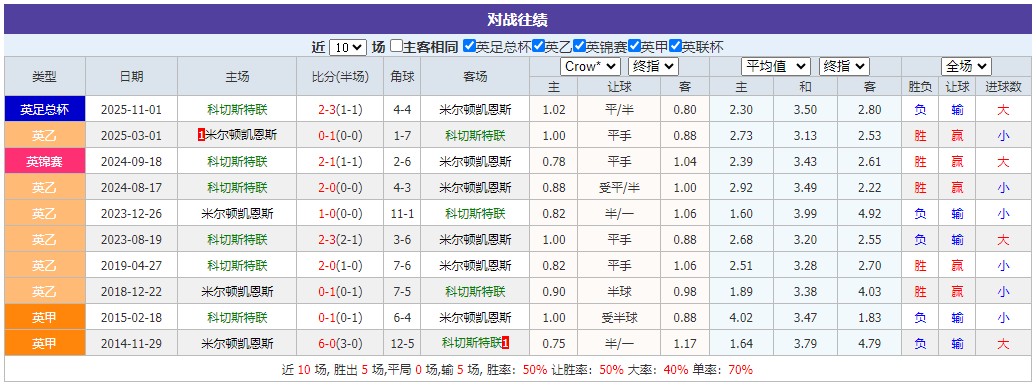
Task: Open the recent matches count dropdown showing 10
Action: tap(348, 47)
